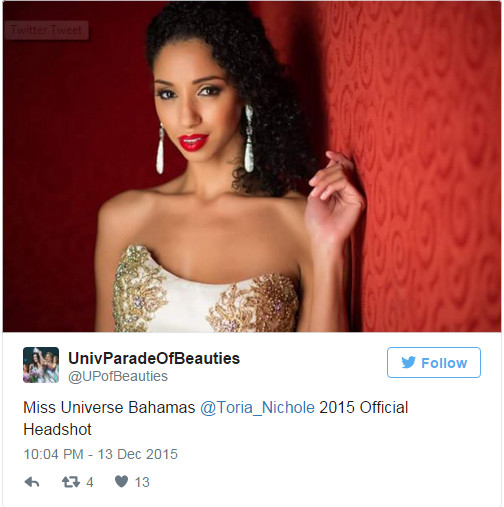Viewport: 504px width, 507px height.
Task: Click the word Headshot in tweet
Action: [x=57, y=429]
